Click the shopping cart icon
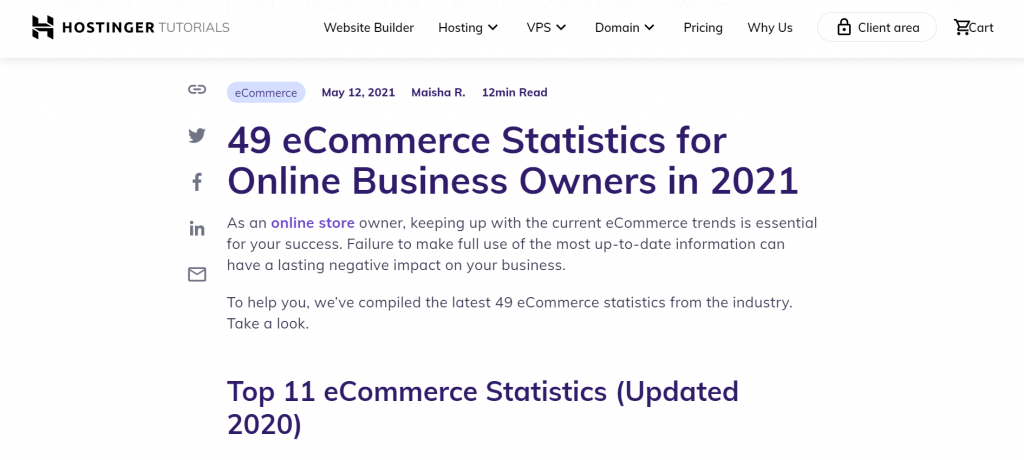 click(962, 27)
